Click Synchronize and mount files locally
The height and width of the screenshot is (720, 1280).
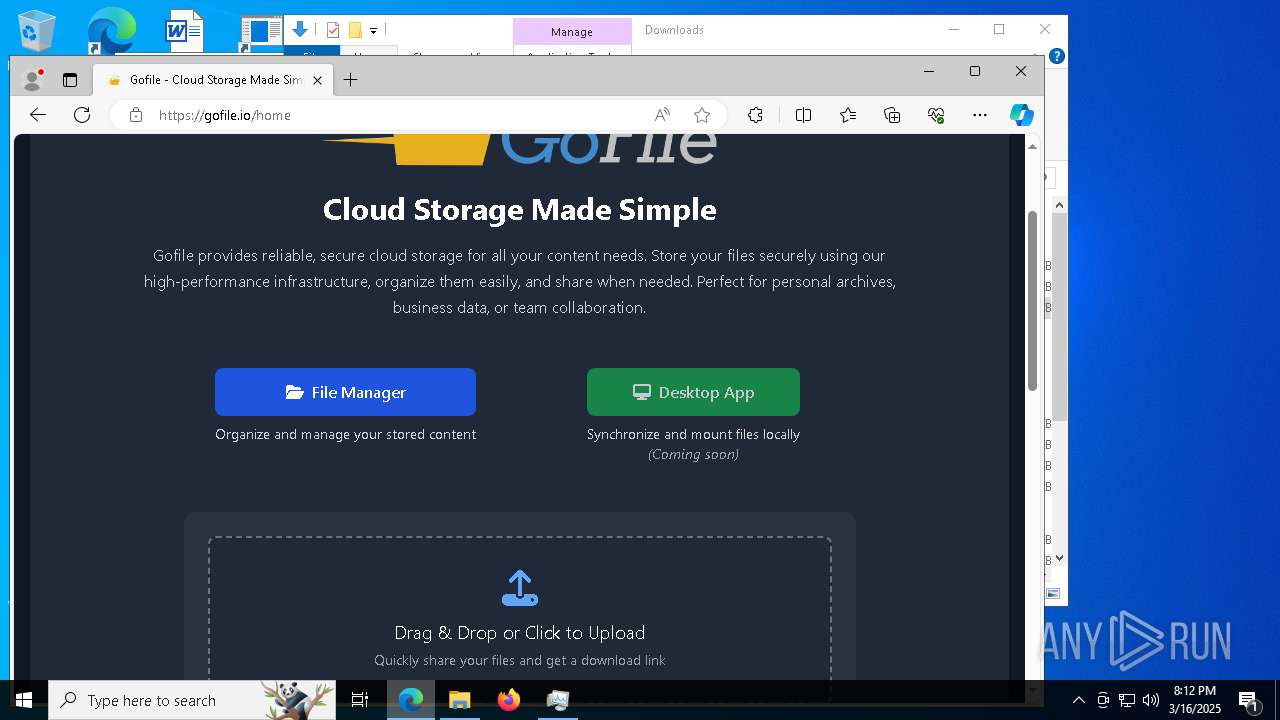(693, 434)
